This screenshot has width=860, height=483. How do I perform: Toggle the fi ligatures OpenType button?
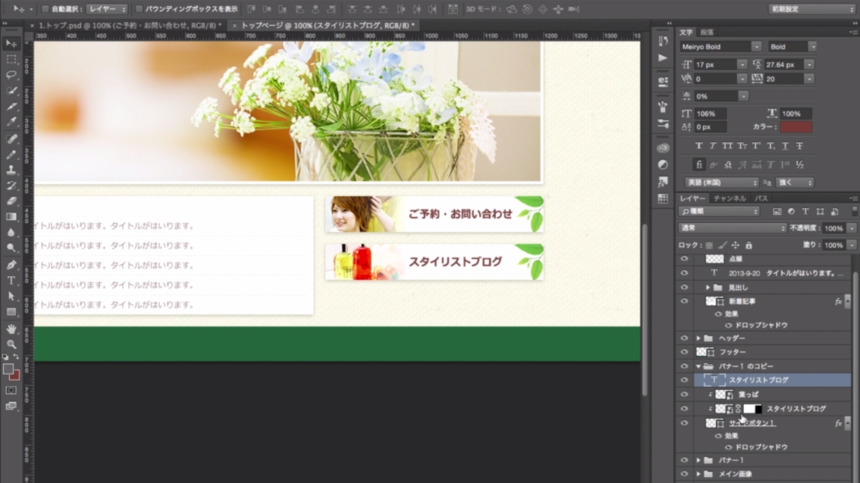tap(698, 164)
